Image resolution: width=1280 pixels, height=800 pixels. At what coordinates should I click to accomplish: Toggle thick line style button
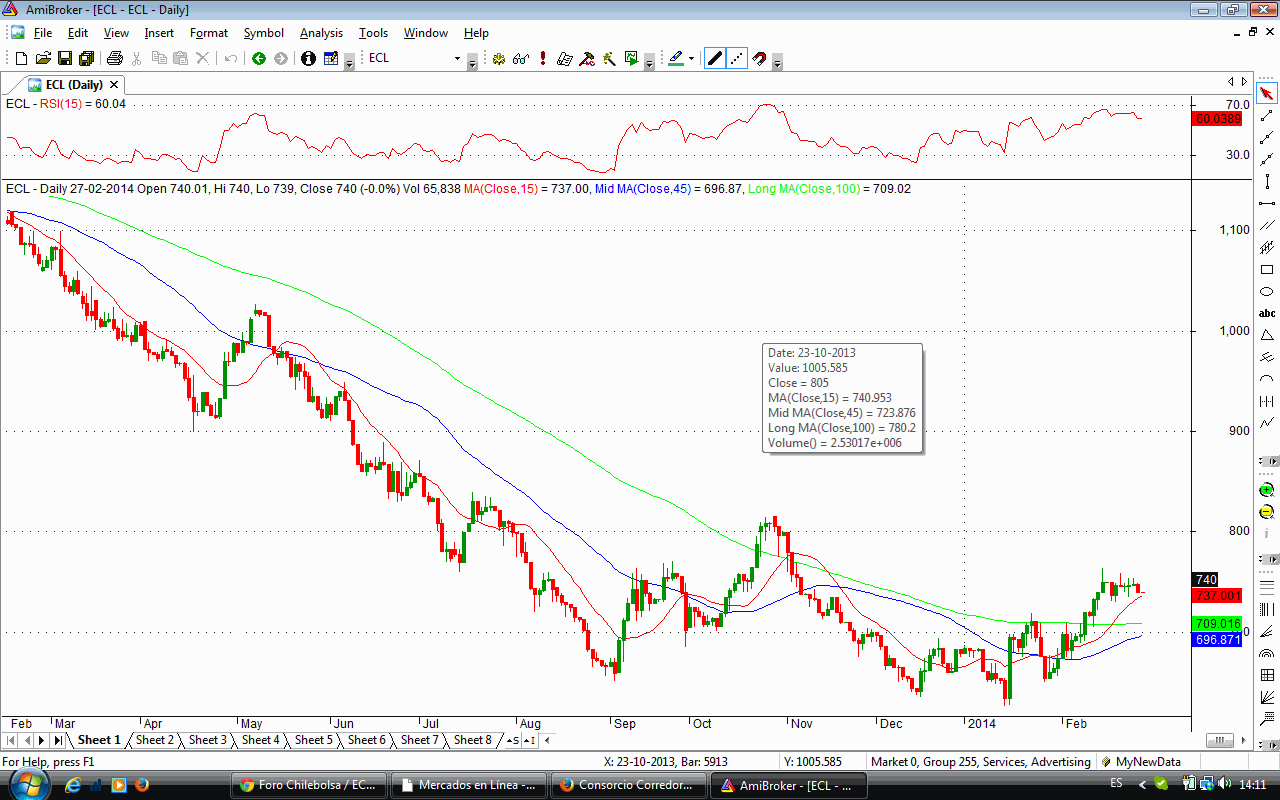click(715, 59)
